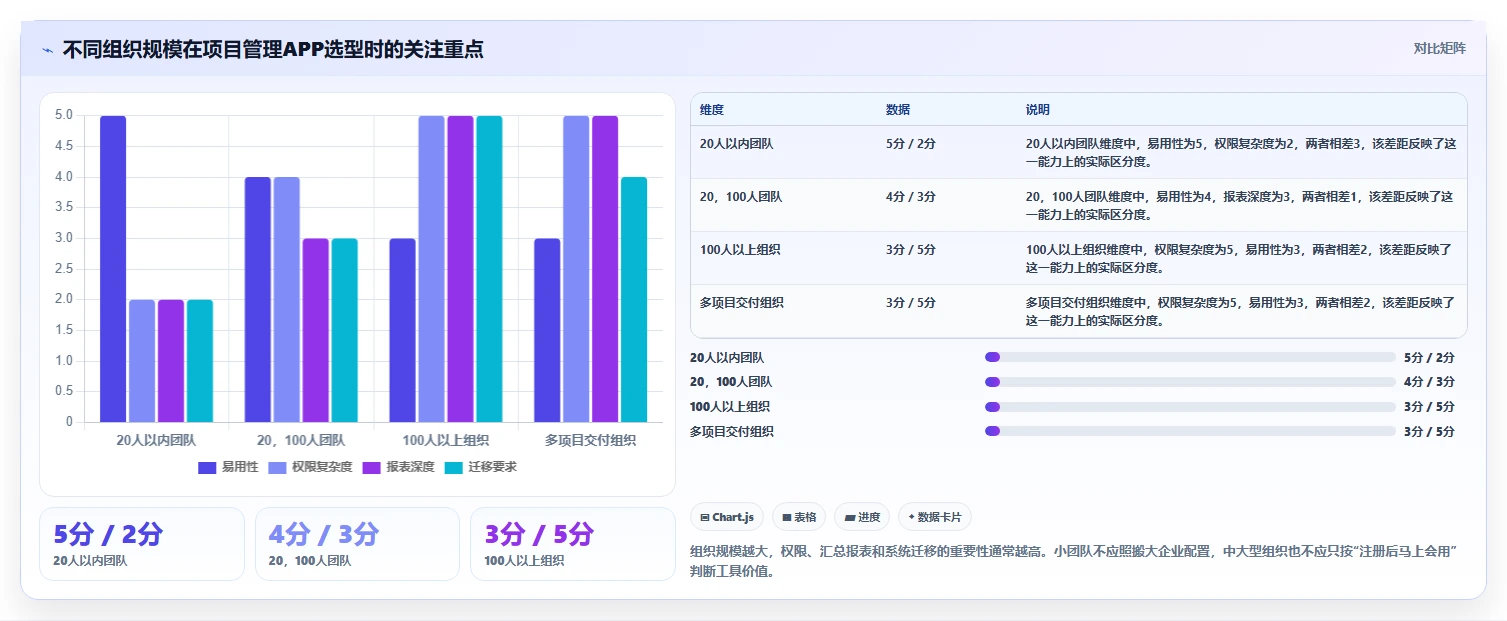
Task: Click progress value 5分 / 2分
Action: (1429, 357)
